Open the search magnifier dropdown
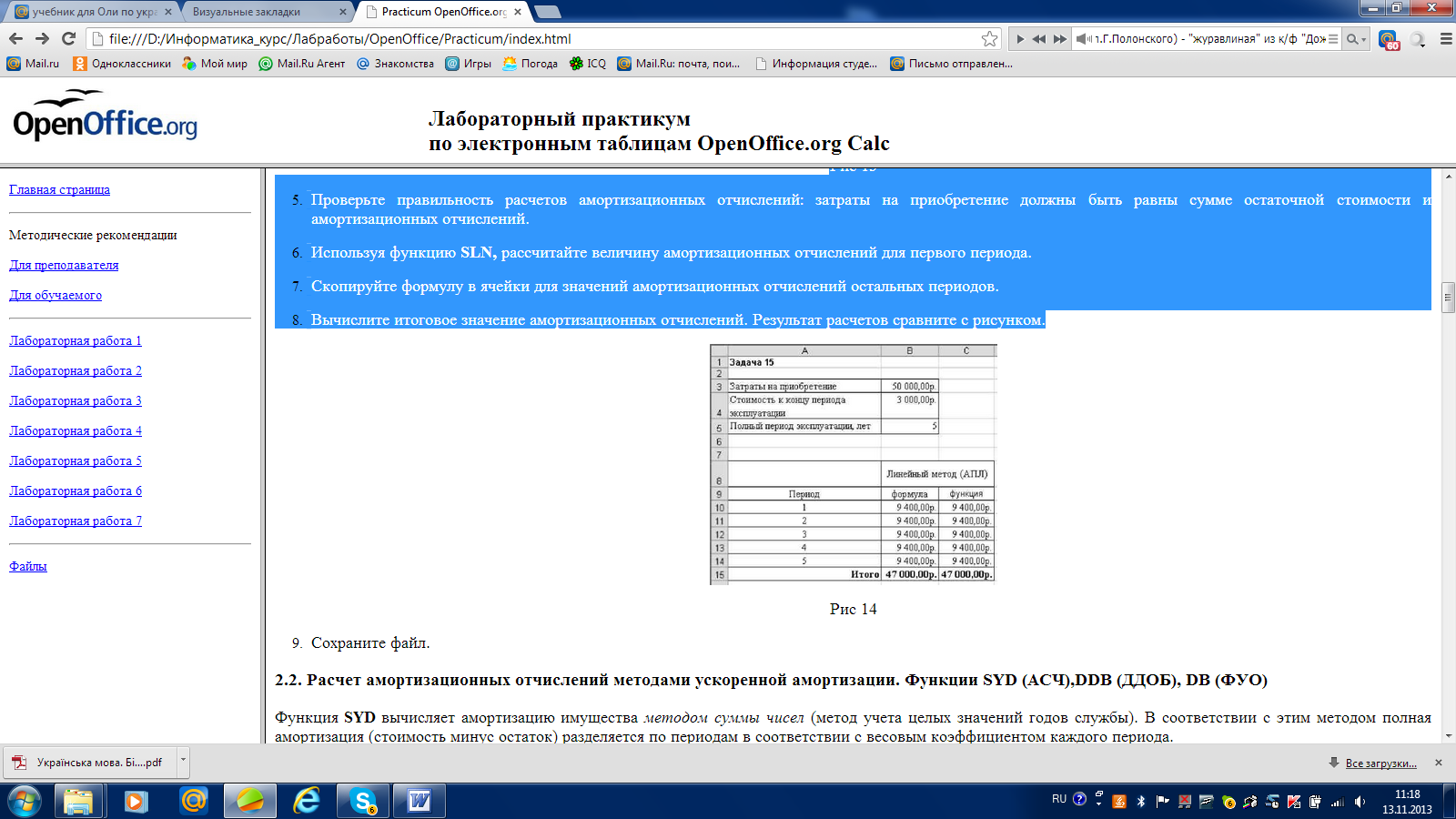Viewport: 1456px width, 819px height. click(x=1356, y=39)
